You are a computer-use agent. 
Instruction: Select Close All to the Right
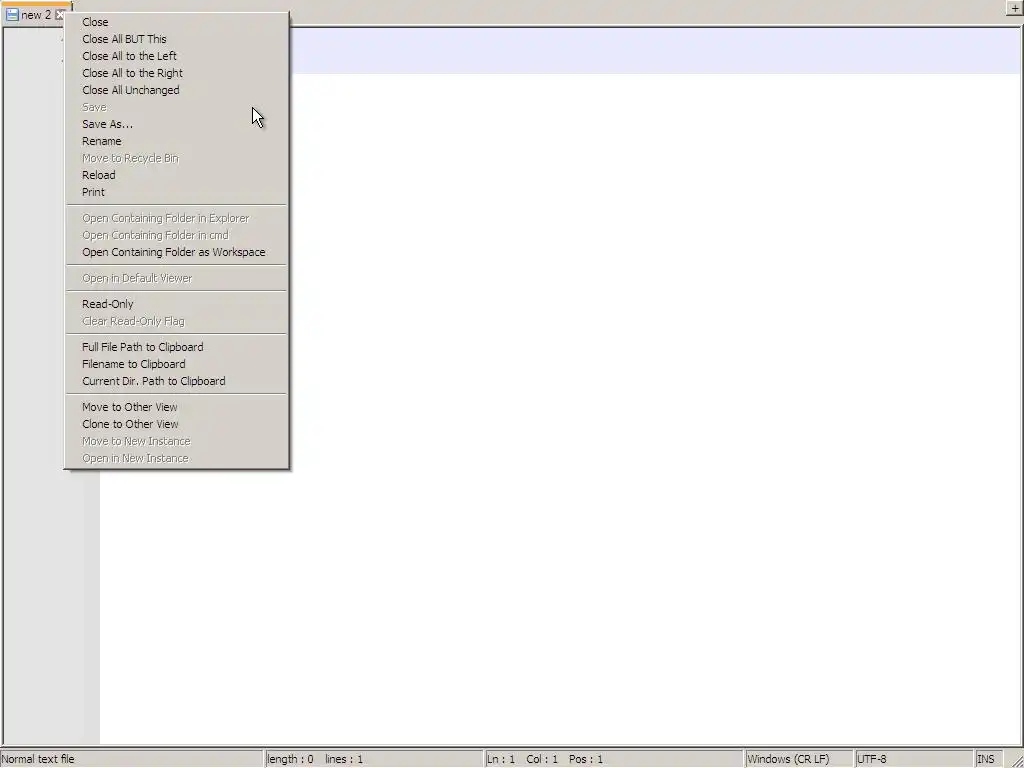pyautogui.click(x=177, y=73)
